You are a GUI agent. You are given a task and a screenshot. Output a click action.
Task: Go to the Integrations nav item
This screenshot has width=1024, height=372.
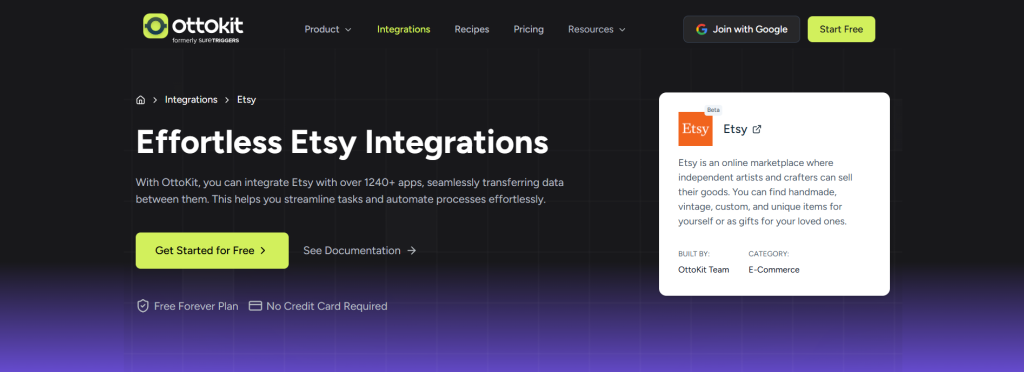tap(404, 29)
